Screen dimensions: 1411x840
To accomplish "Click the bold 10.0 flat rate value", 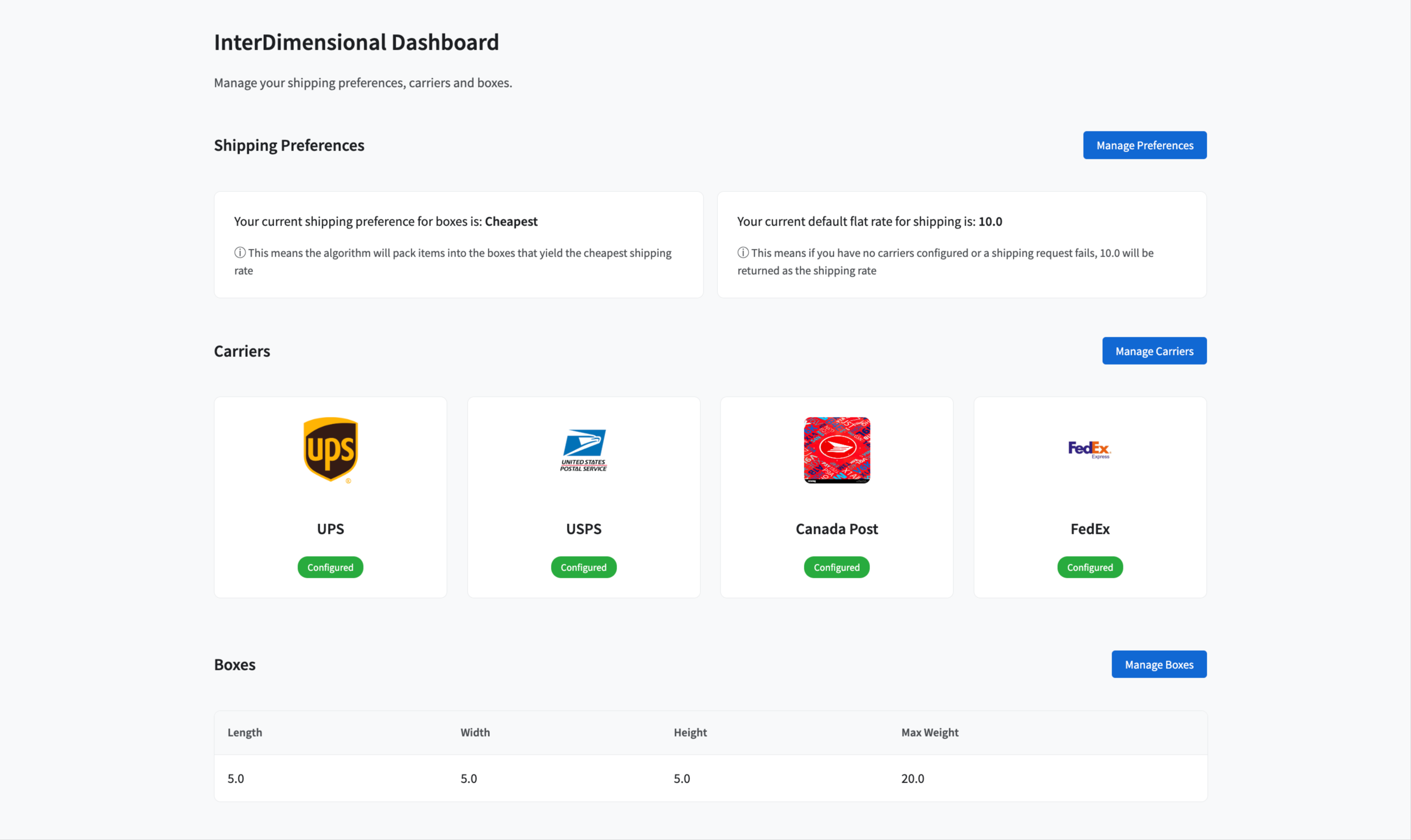I will coord(990,221).
